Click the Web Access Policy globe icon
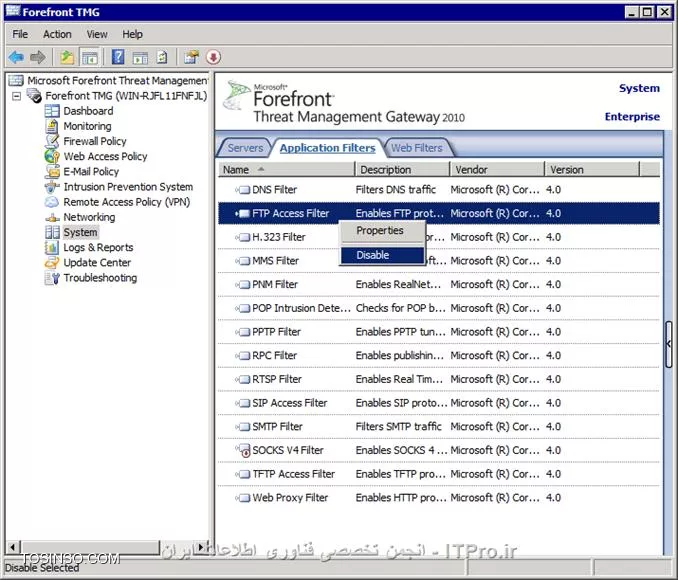Viewport: 678px width, 580px height. click(52, 157)
